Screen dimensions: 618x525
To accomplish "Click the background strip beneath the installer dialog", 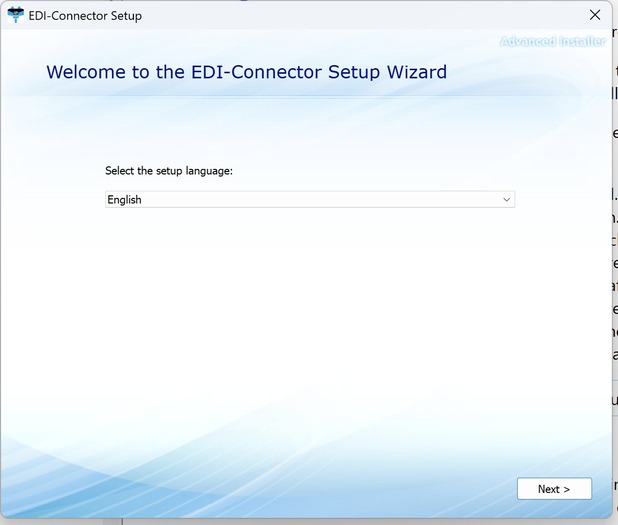I will tap(300, 521).
